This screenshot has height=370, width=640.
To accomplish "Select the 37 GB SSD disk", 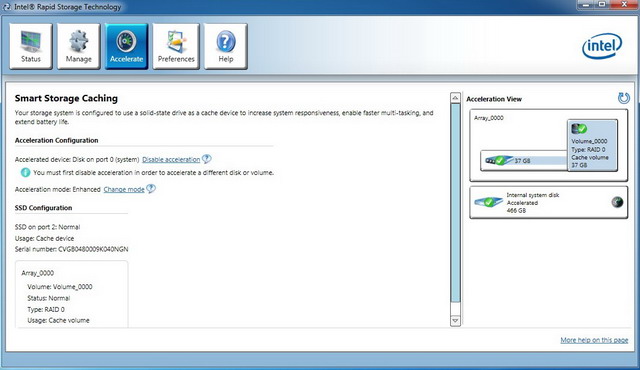I will (x=524, y=161).
